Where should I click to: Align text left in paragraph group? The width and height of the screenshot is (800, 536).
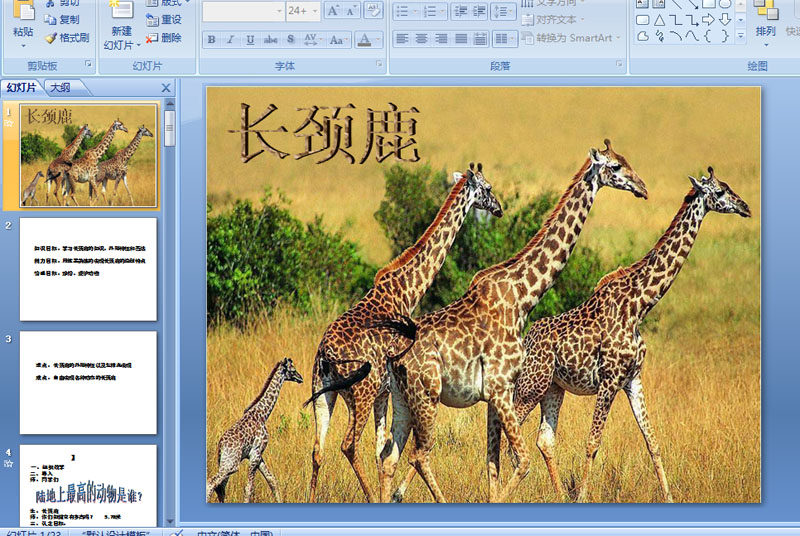(x=402, y=39)
